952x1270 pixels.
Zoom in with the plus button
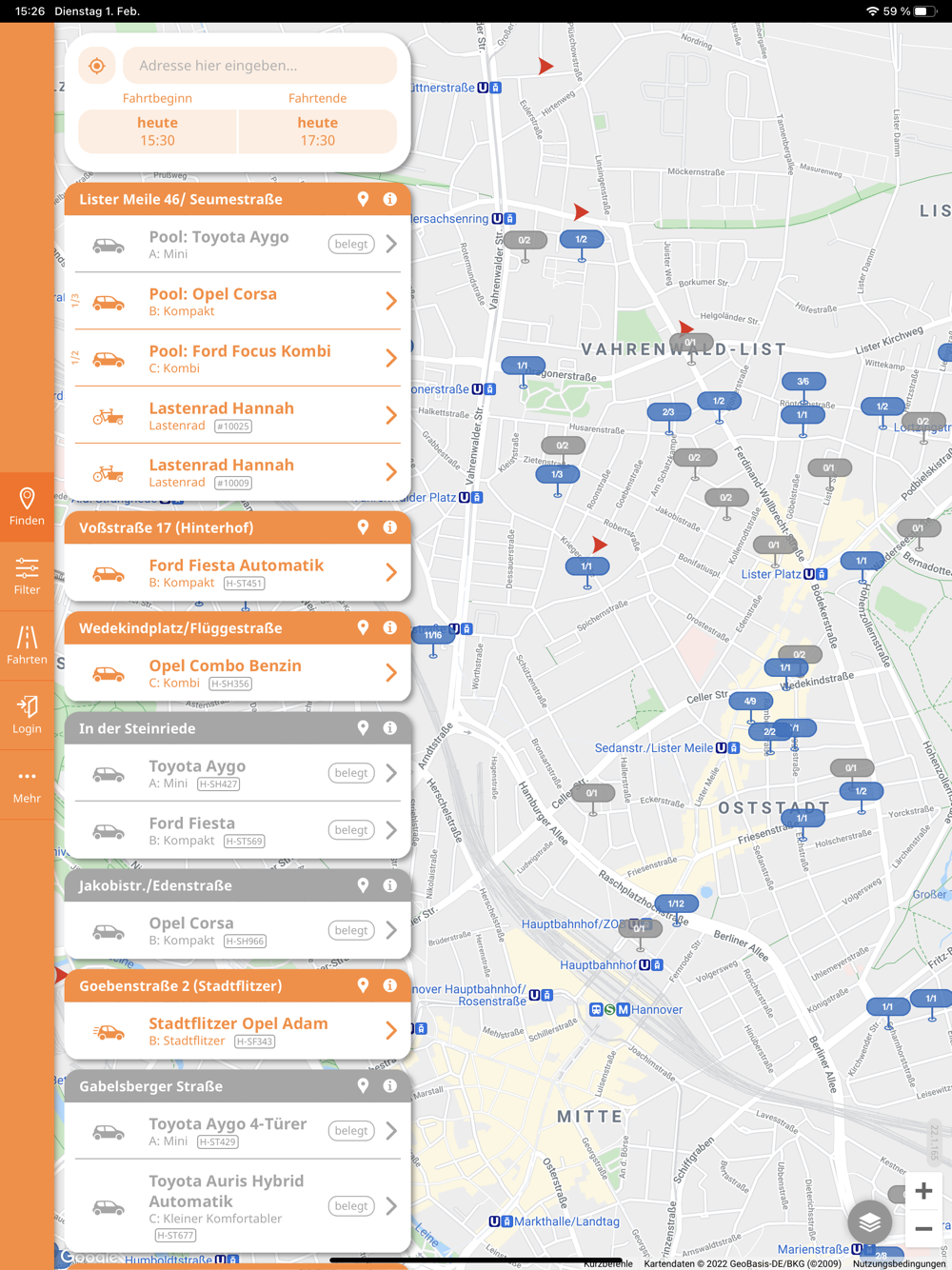[x=923, y=1191]
